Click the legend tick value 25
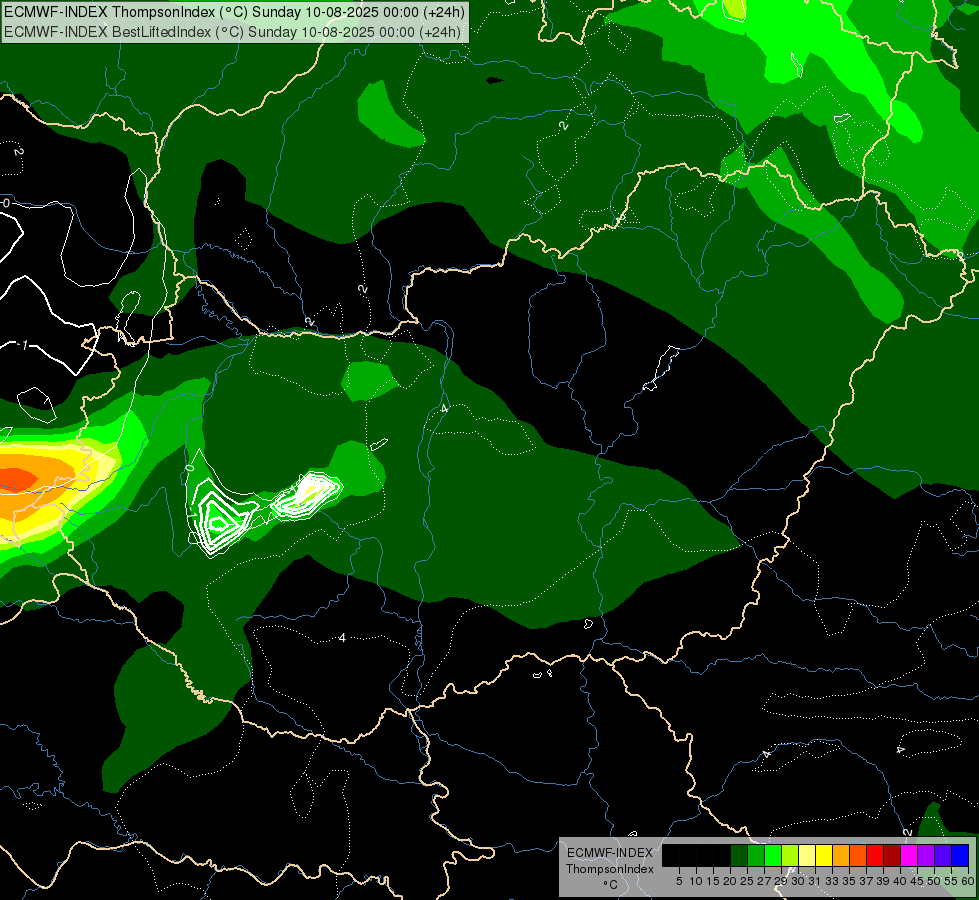Image resolution: width=979 pixels, height=900 pixels. point(747,881)
